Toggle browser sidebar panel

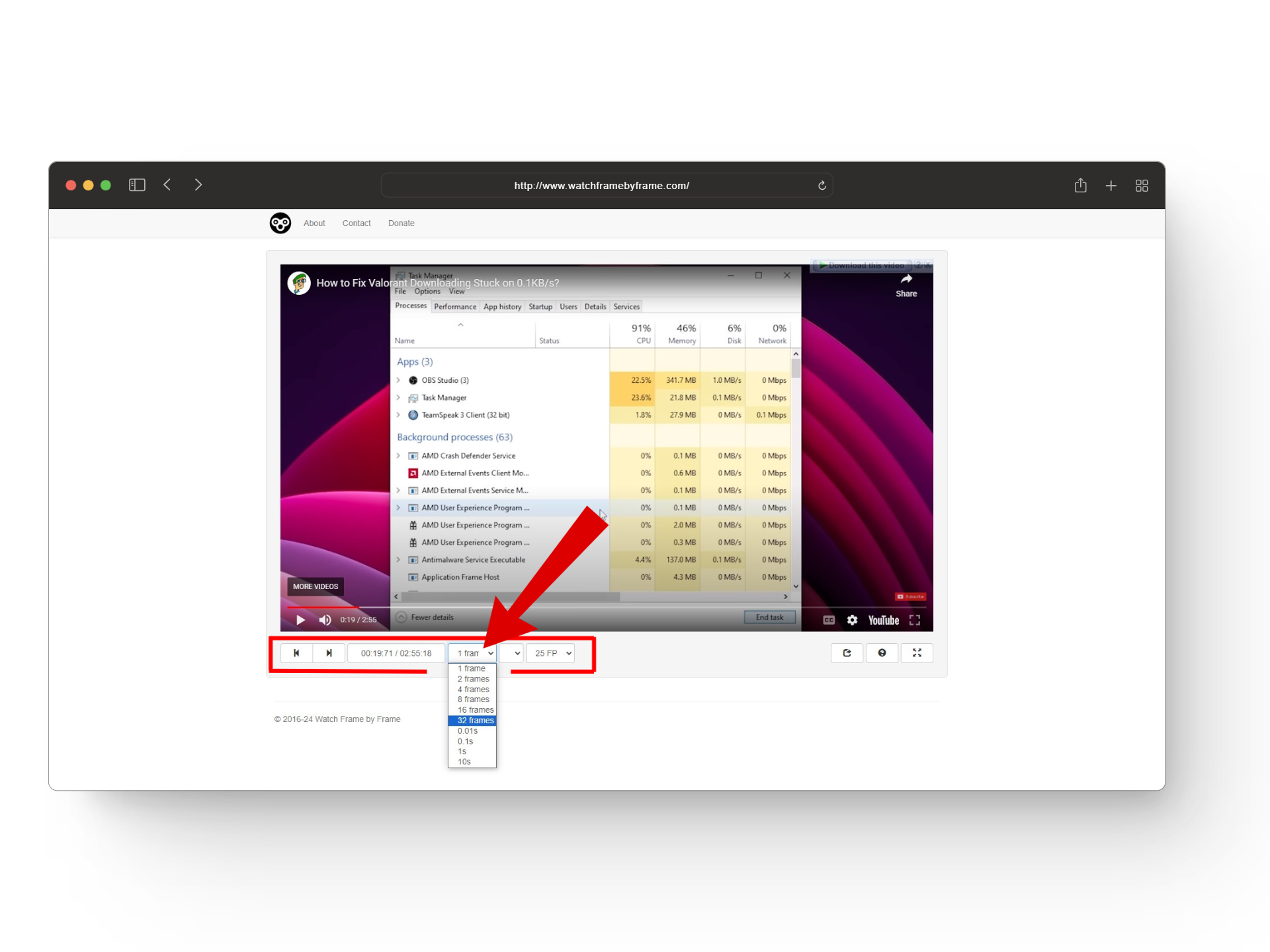click(137, 185)
